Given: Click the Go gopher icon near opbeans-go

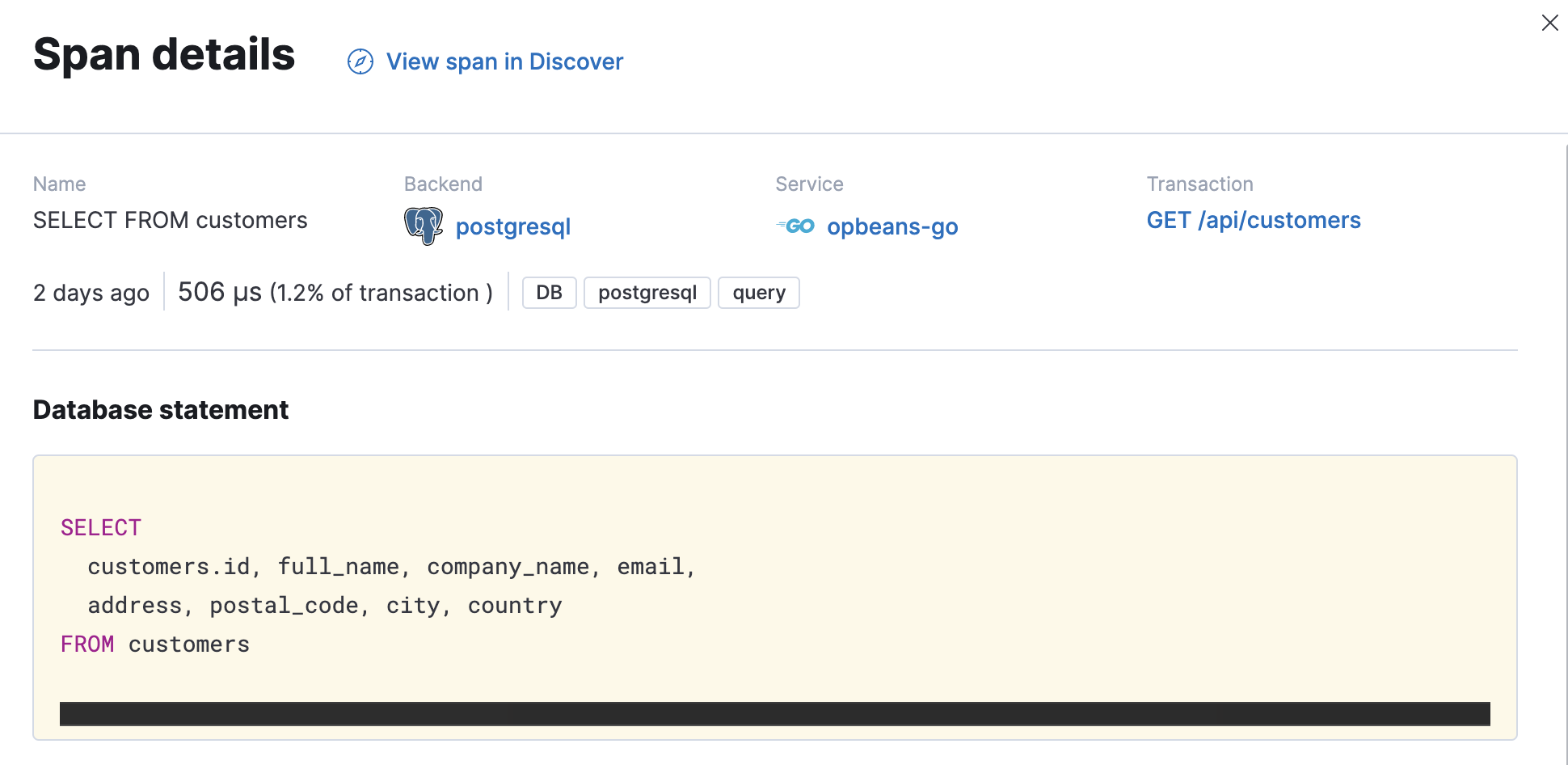Looking at the screenshot, I should (x=796, y=226).
